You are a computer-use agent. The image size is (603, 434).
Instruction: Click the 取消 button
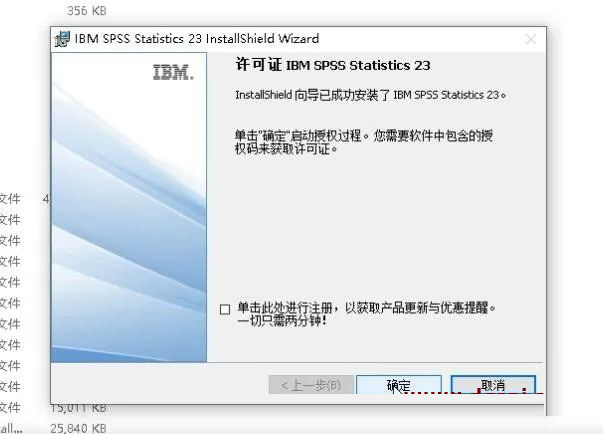tap(493, 385)
